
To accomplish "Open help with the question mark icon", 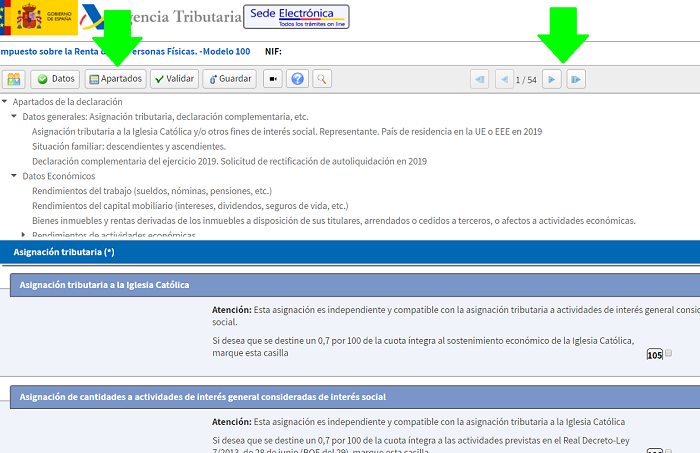I will (297, 79).
